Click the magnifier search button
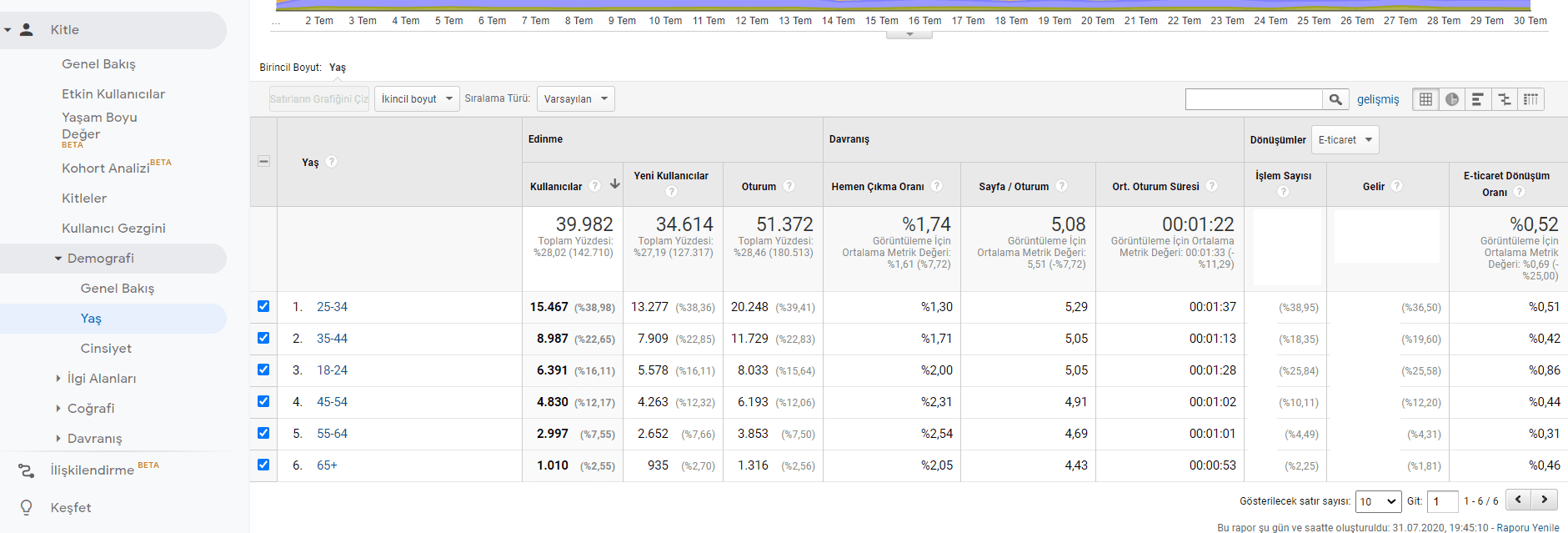Image resolution: width=1568 pixels, height=533 pixels. coord(1335,99)
